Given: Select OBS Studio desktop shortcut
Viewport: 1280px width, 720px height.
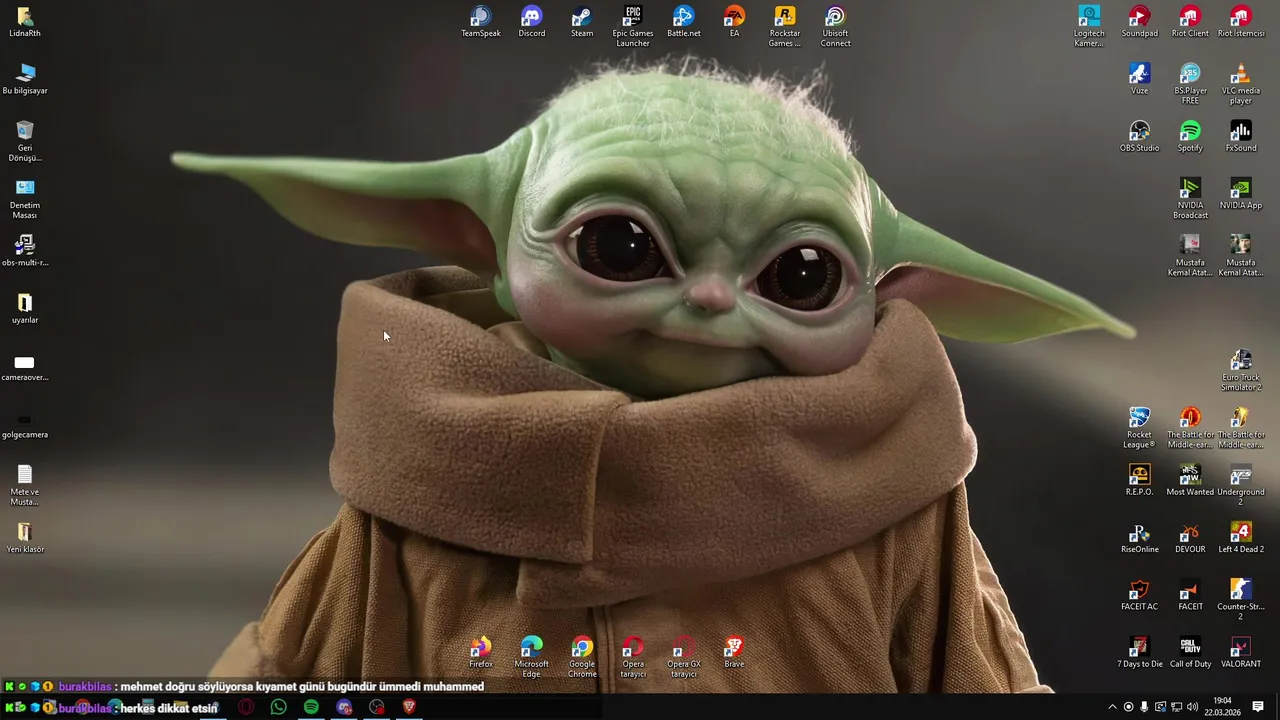Looking at the screenshot, I should click(x=1140, y=137).
